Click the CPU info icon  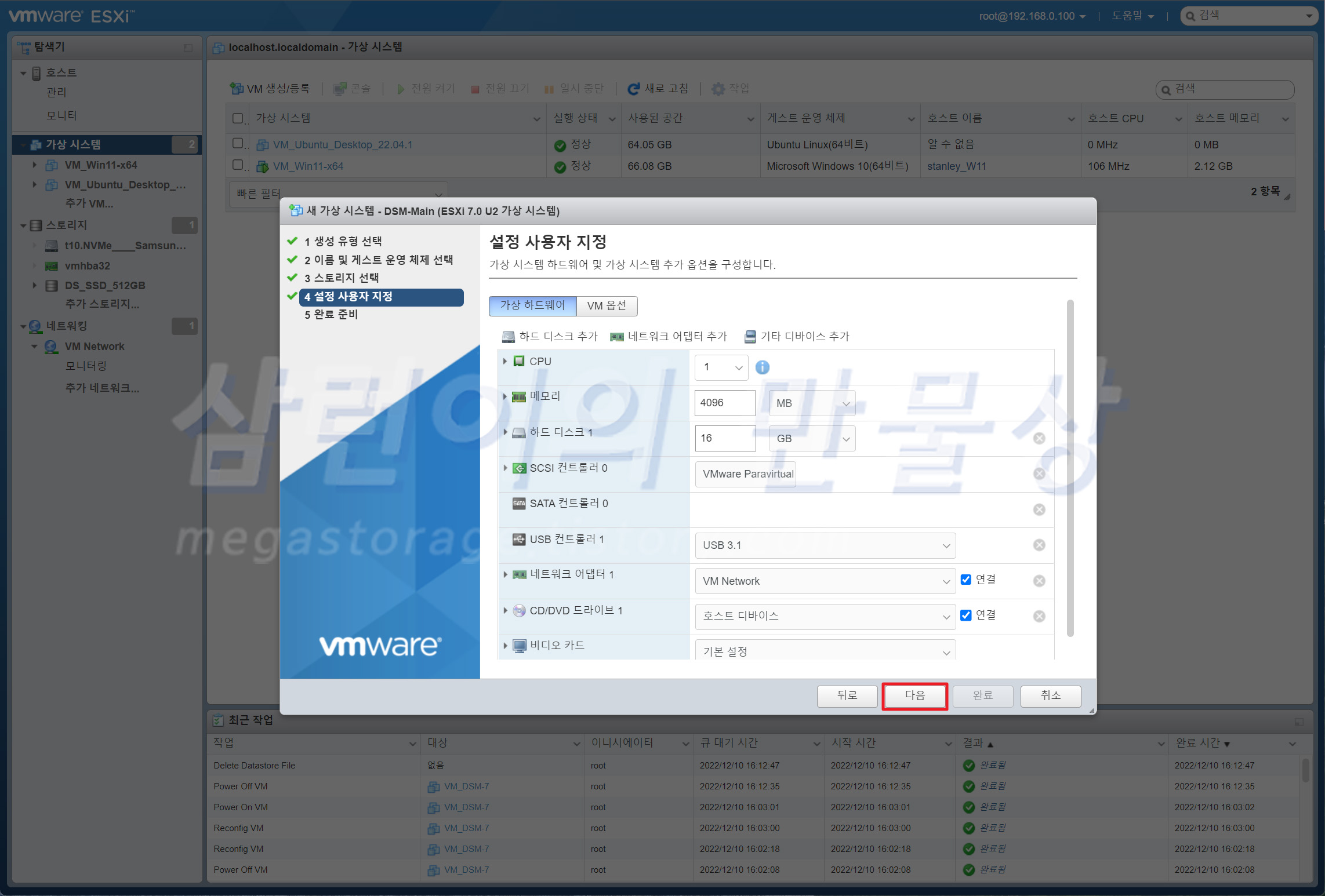763,367
